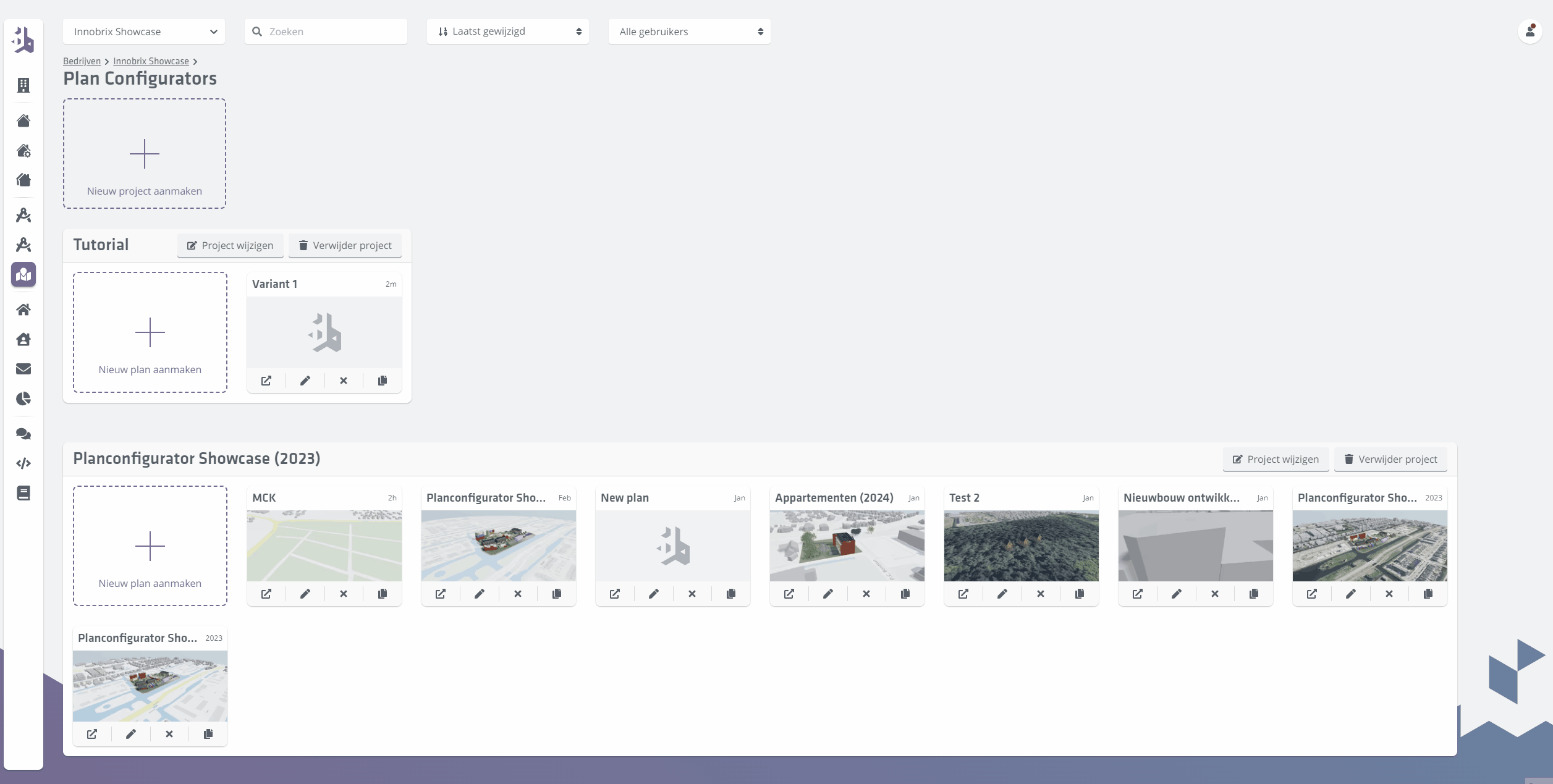Open the pie chart statistics icon
The width and height of the screenshot is (1553, 784).
tap(23, 399)
